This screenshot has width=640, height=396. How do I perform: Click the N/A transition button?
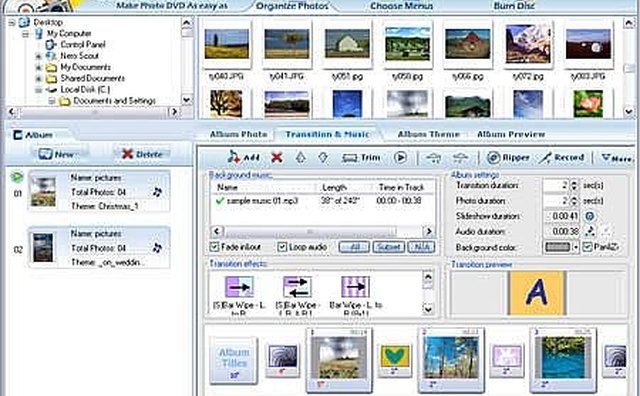pyautogui.click(x=421, y=247)
